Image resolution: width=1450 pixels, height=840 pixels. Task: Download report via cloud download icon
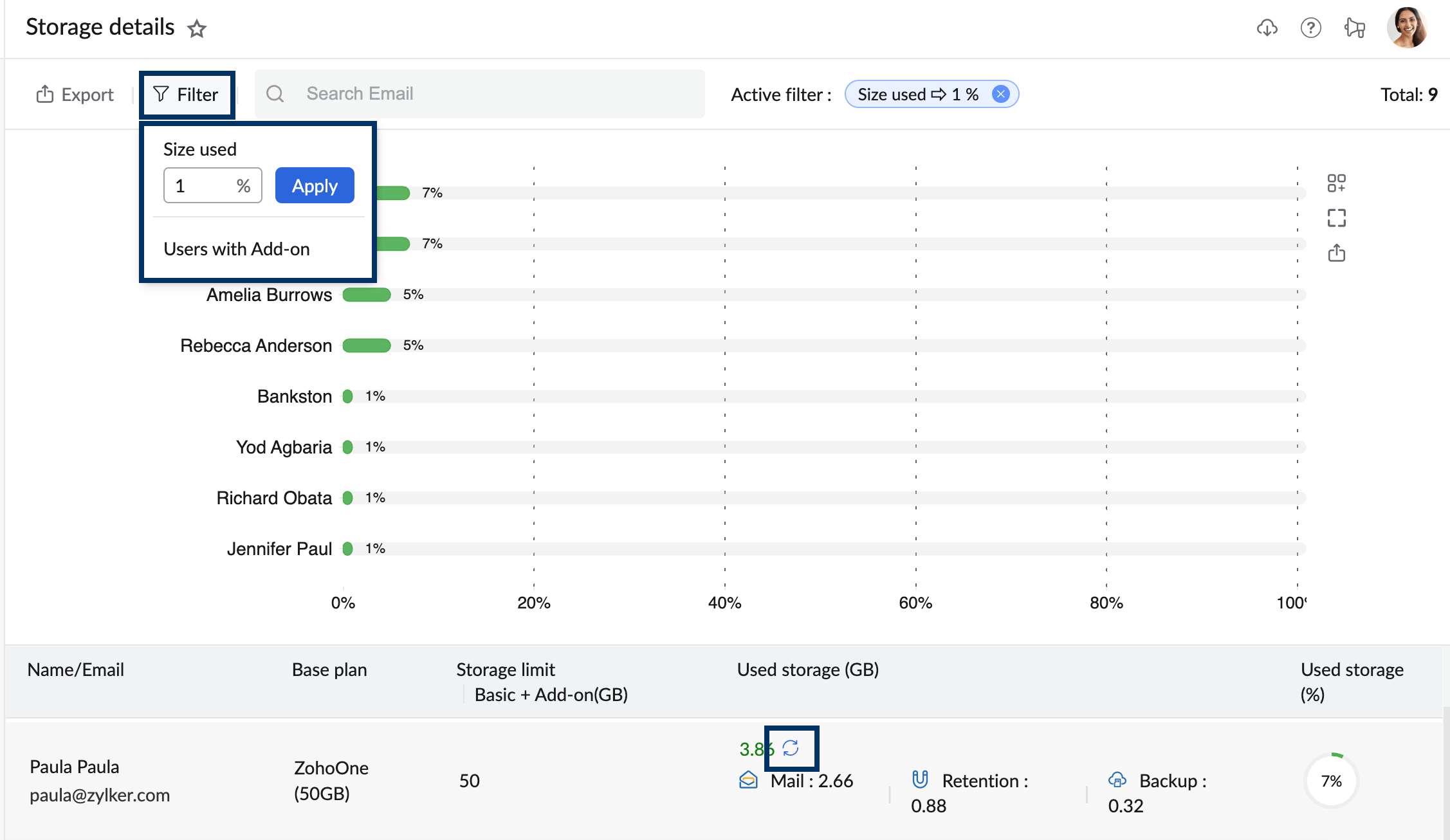click(1267, 28)
